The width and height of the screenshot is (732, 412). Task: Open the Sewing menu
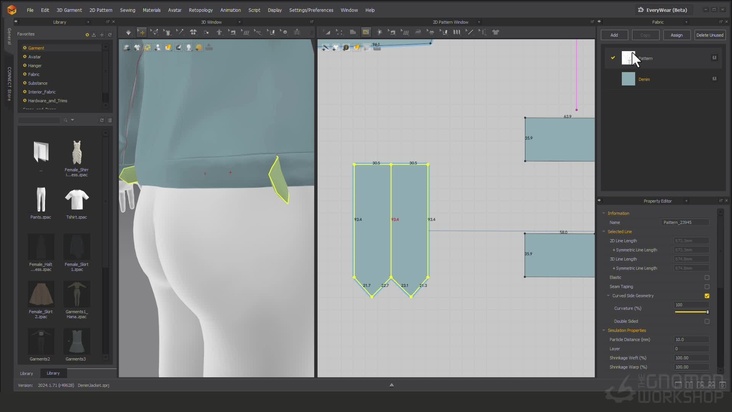pyautogui.click(x=127, y=10)
